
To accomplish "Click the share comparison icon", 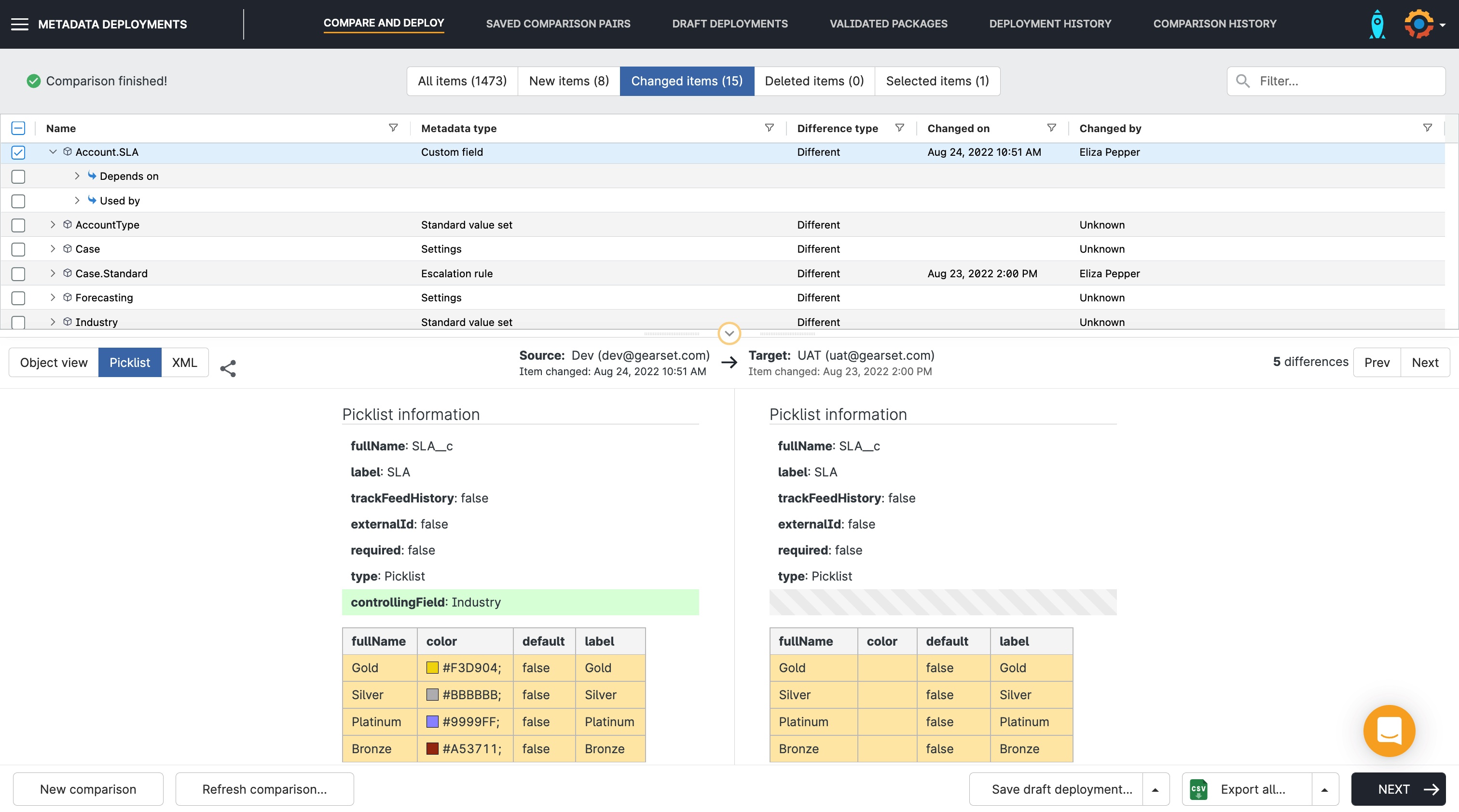I will [x=228, y=368].
